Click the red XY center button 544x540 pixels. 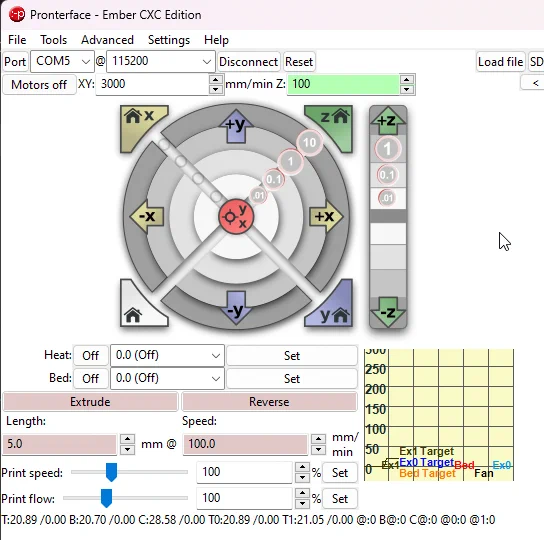click(x=236, y=217)
